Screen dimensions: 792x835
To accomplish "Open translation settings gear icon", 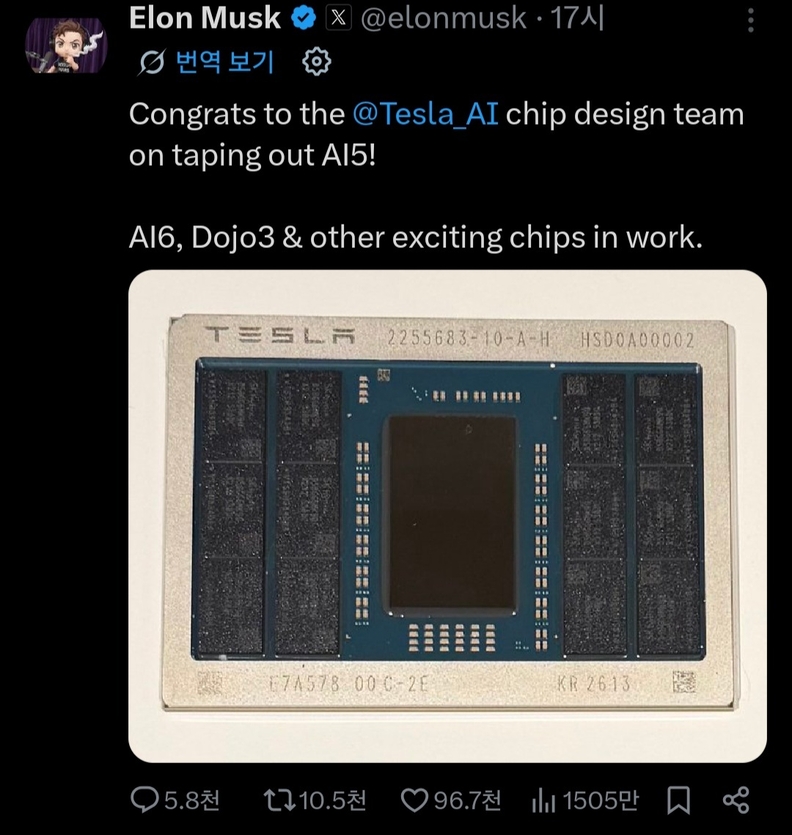I will pyautogui.click(x=316, y=62).
